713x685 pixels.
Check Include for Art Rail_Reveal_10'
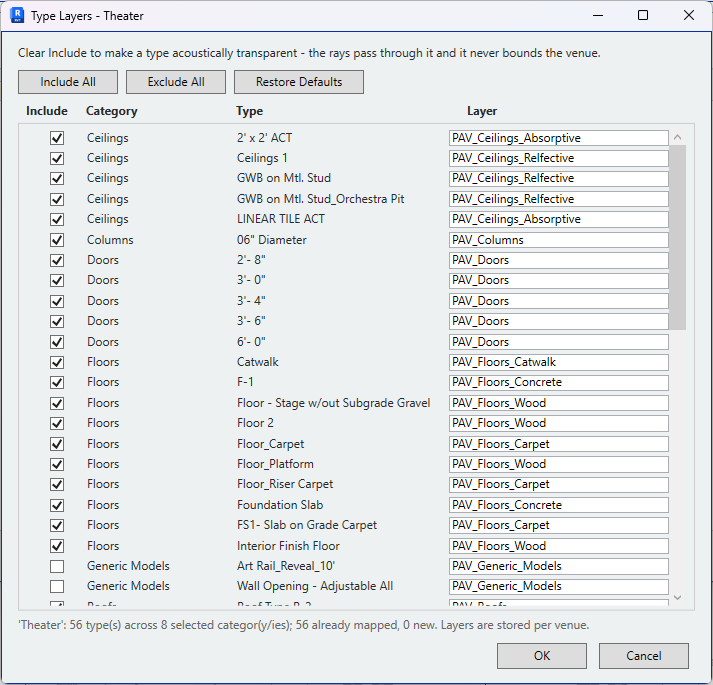[x=57, y=566]
